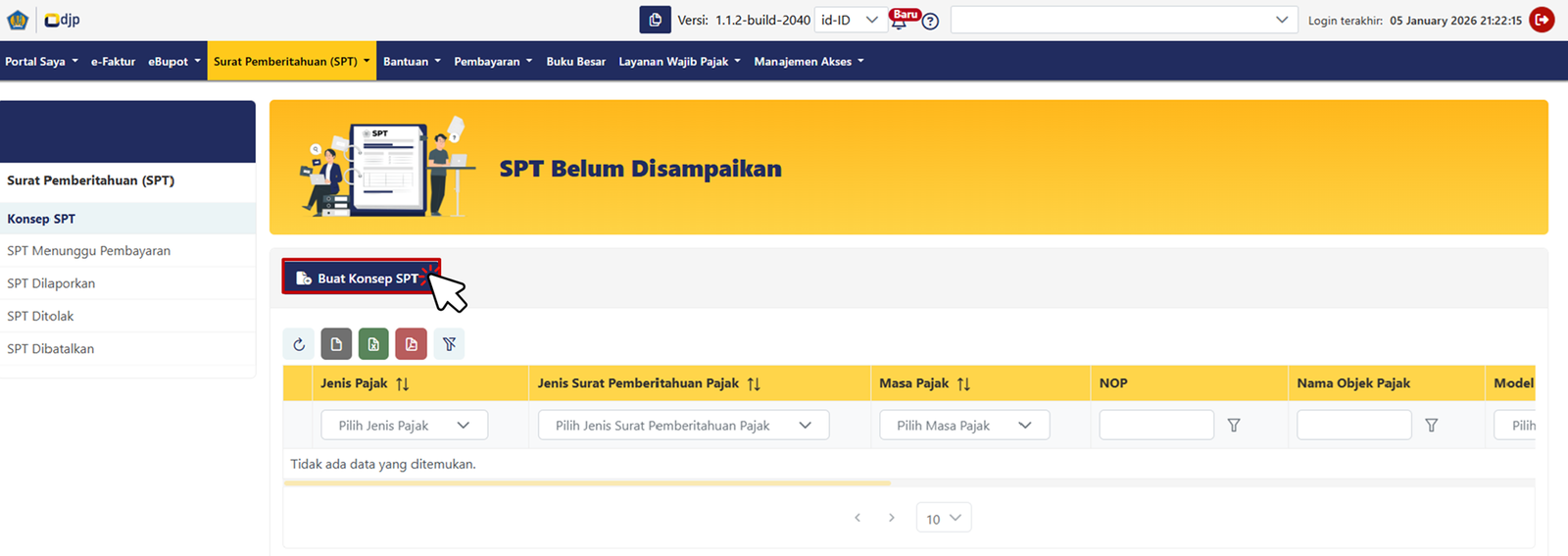Open the eBupot menu
The width and height of the screenshot is (1568, 556).
173,62
